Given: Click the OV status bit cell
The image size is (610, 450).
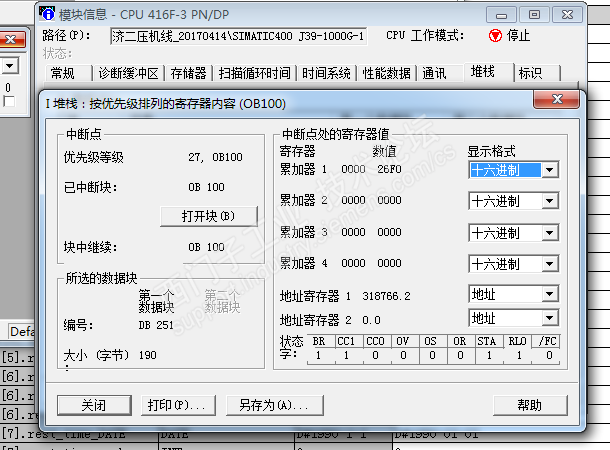Looking at the screenshot, I should [403, 355].
